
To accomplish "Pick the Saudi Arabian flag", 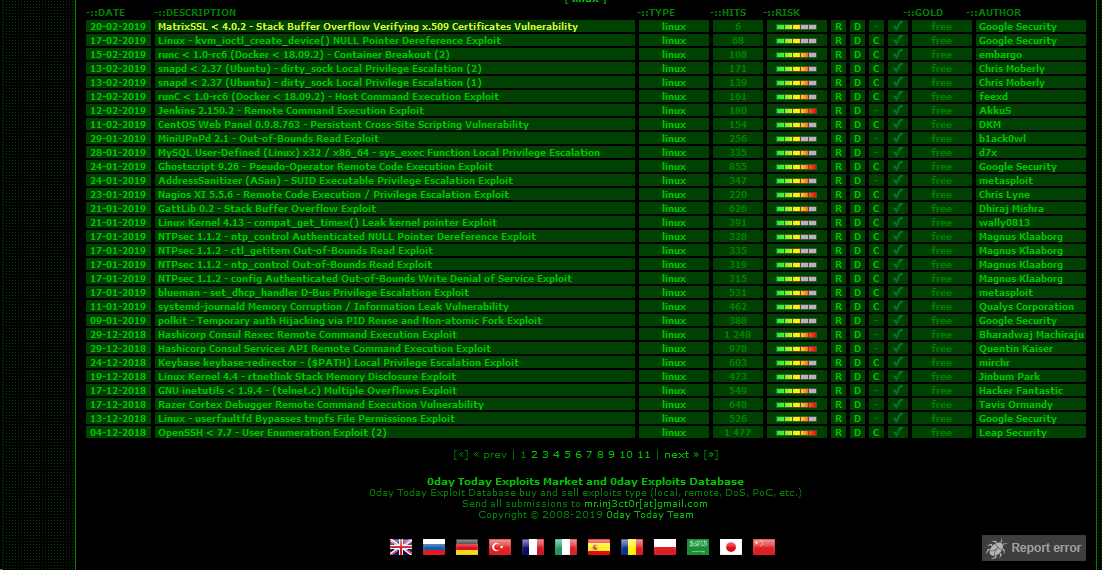I will click(x=698, y=547).
